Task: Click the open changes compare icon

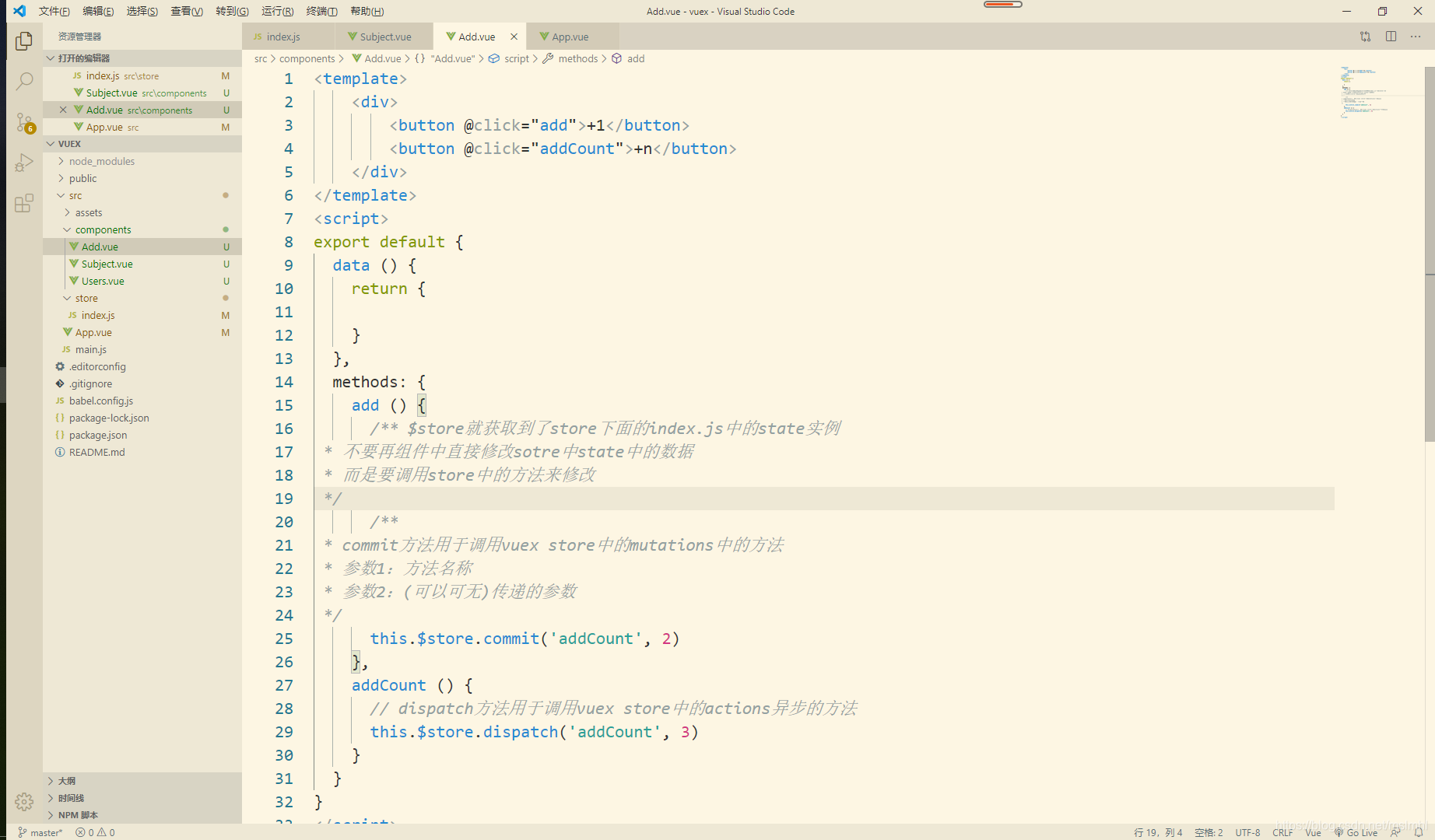Action: pyautogui.click(x=1365, y=37)
